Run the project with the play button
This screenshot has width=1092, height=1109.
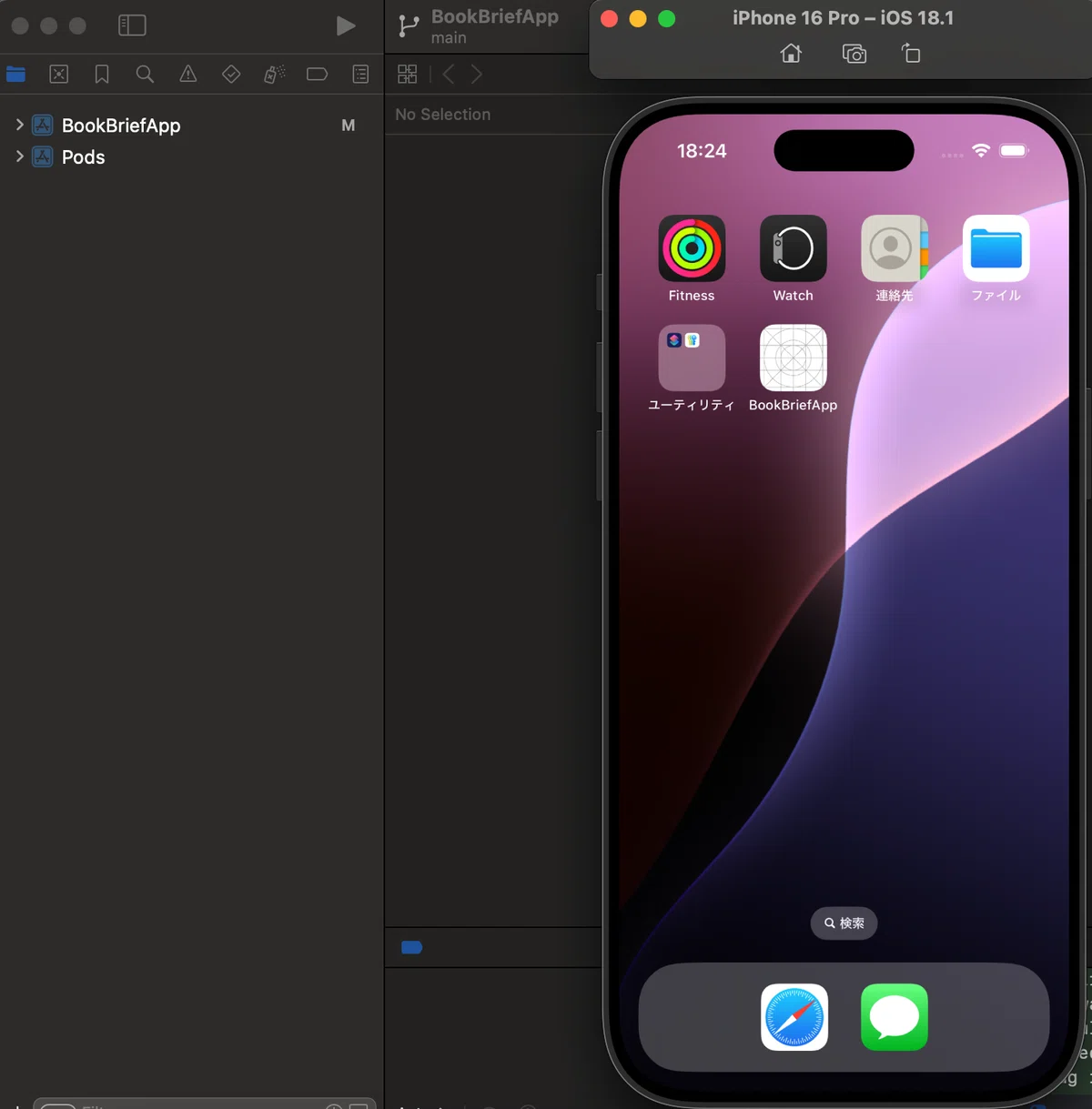point(346,25)
